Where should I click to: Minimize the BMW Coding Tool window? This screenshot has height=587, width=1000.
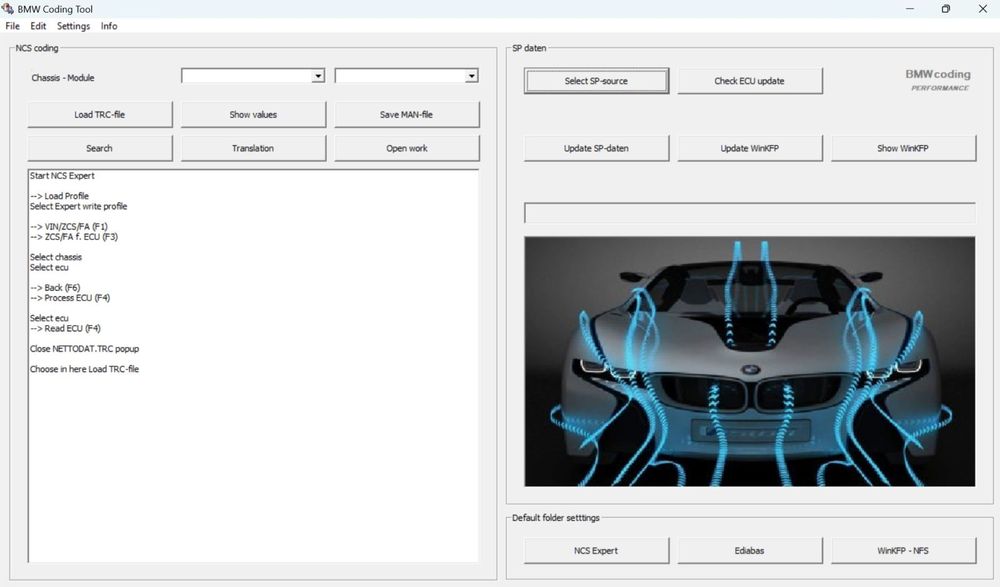pyautogui.click(x=910, y=9)
